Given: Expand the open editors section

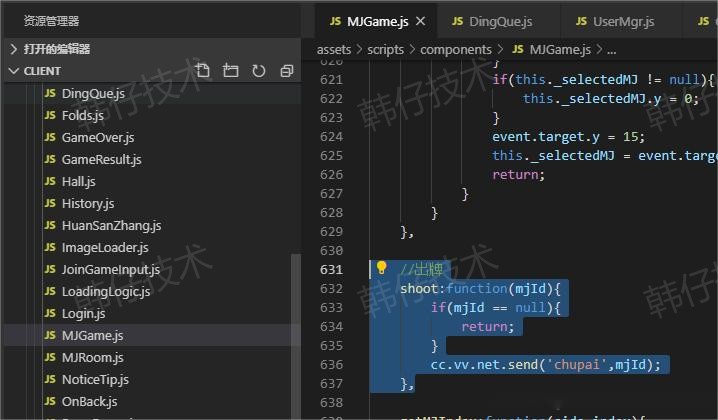Looking at the screenshot, I should [13, 49].
